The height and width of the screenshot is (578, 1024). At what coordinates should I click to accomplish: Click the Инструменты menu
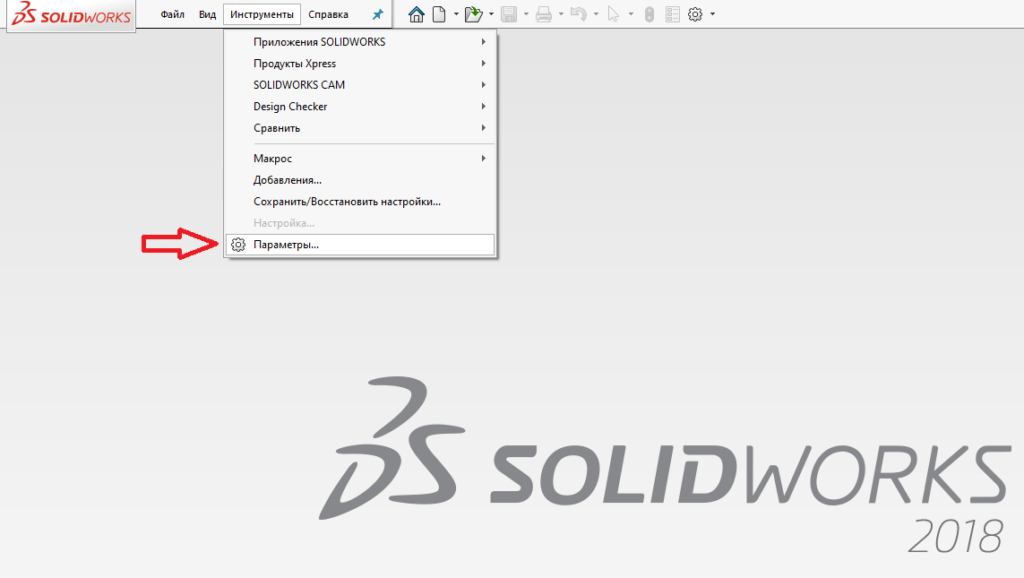click(x=262, y=14)
